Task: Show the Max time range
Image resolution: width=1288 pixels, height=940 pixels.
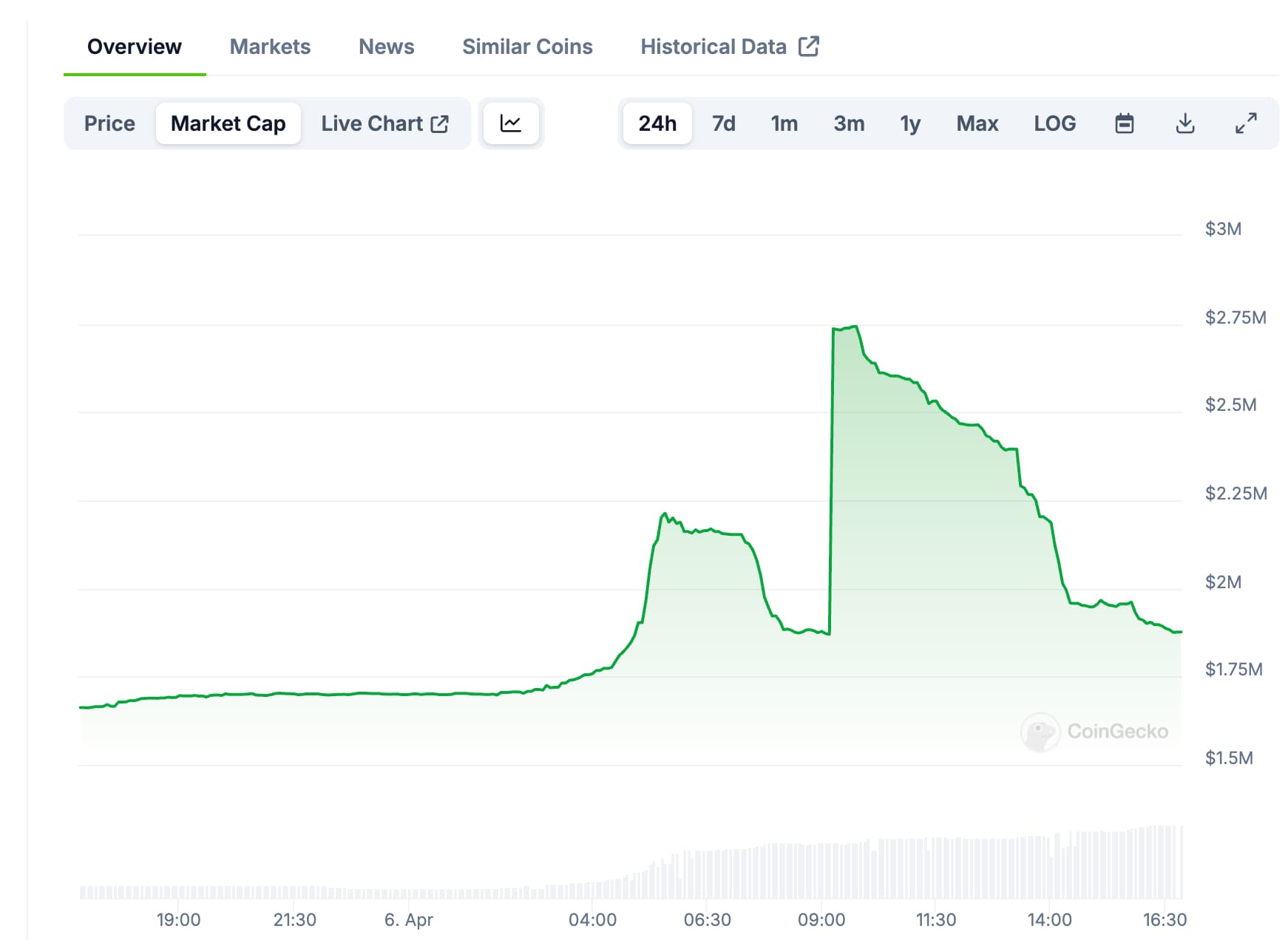Action: coord(977,123)
